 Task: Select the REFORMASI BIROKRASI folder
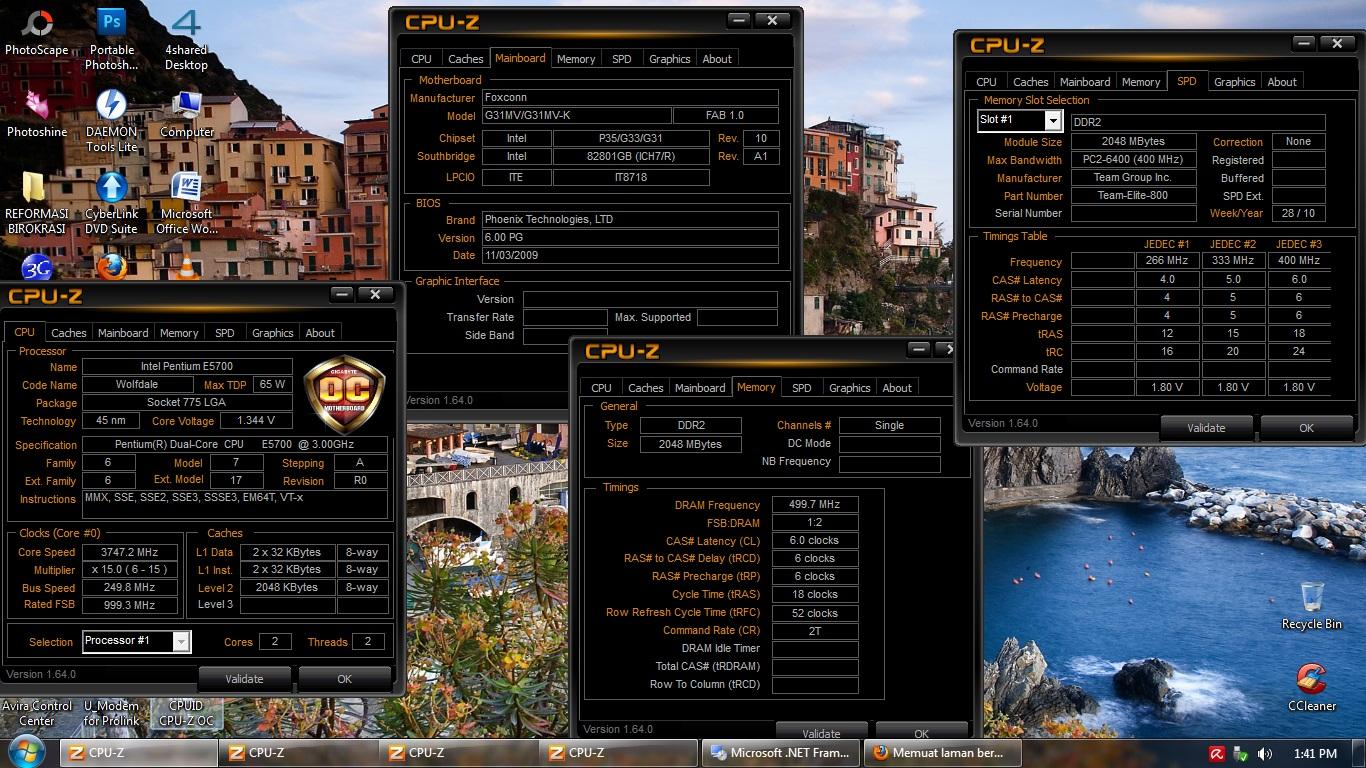tap(36, 203)
